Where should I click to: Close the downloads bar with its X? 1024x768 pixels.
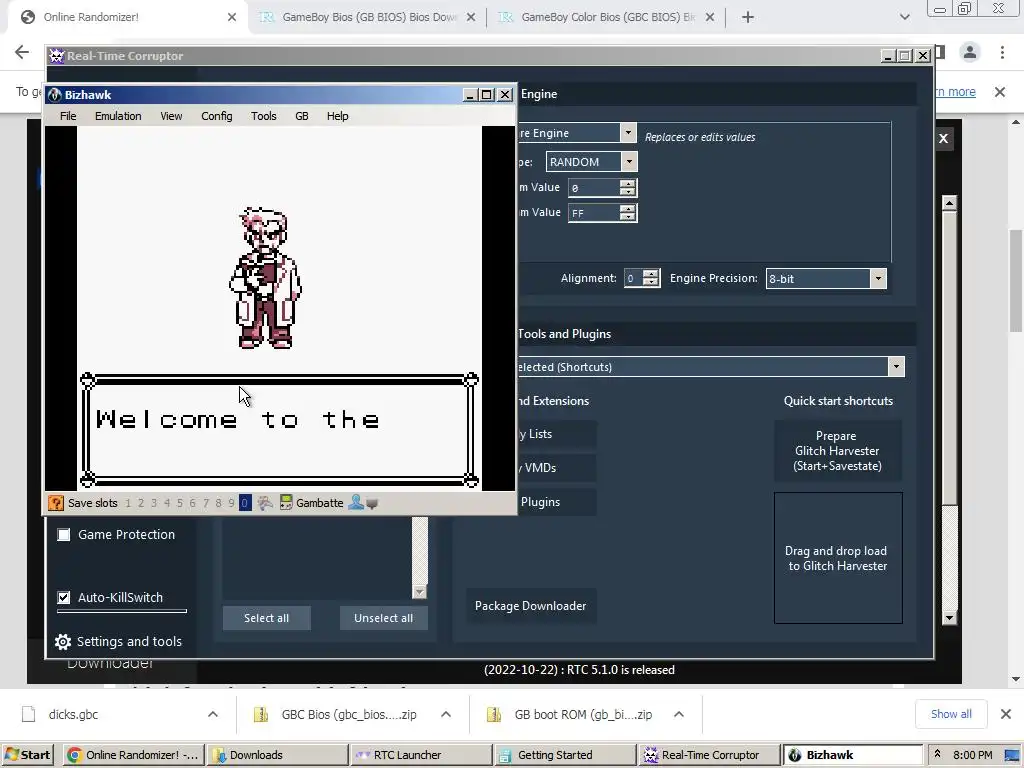pyautogui.click(x=1006, y=714)
